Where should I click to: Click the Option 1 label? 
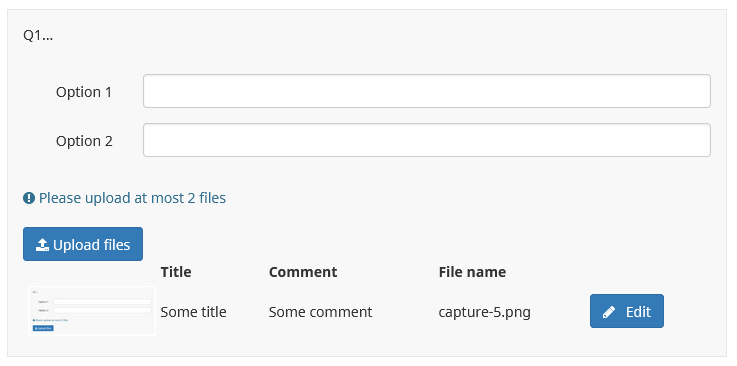click(x=84, y=92)
